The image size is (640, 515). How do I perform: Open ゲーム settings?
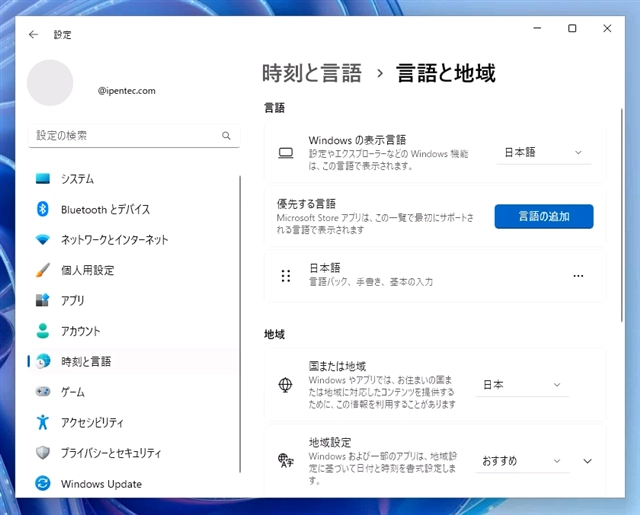(133, 392)
